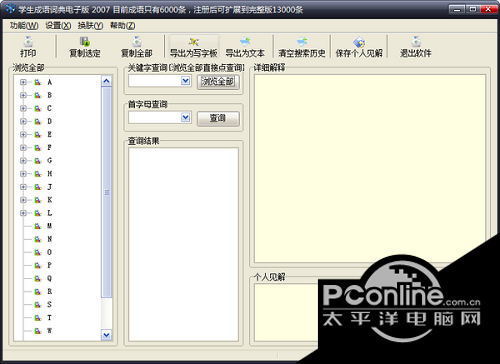
Task: Click the 打印 print toolbar icon
Action: (28, 41)
